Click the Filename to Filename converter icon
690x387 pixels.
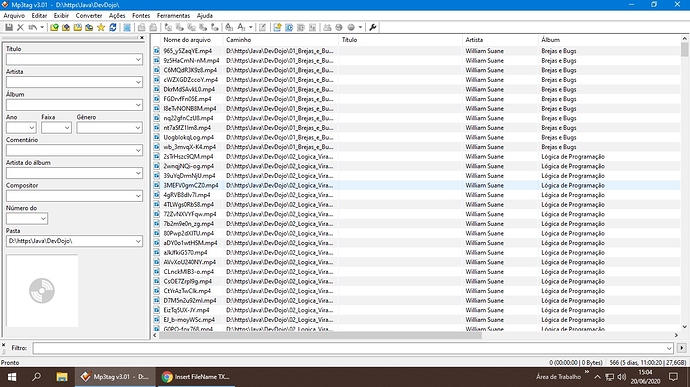point(191,27)
